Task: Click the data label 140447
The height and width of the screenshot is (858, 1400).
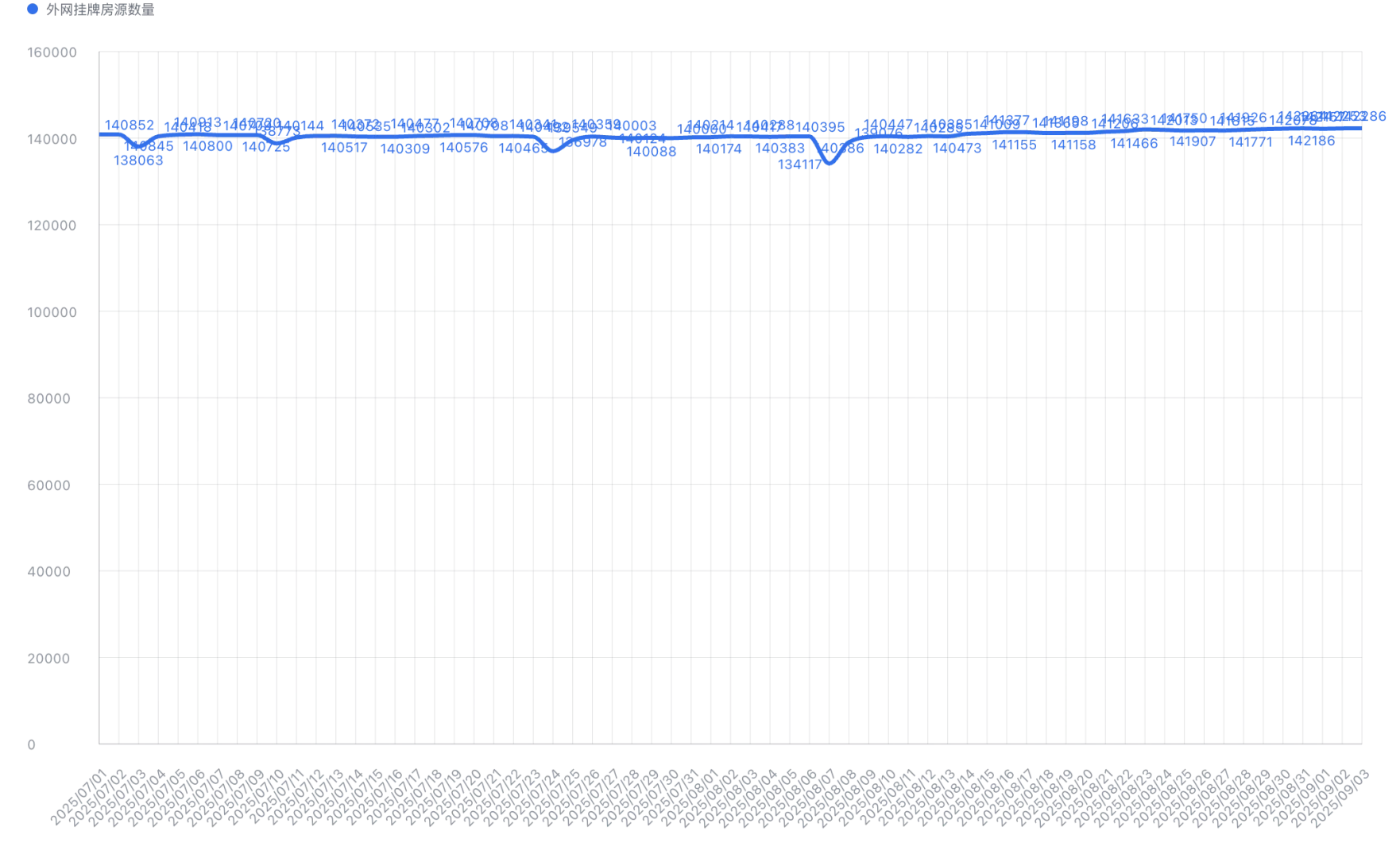Action: pyautogui.click(x=888, y=125)
